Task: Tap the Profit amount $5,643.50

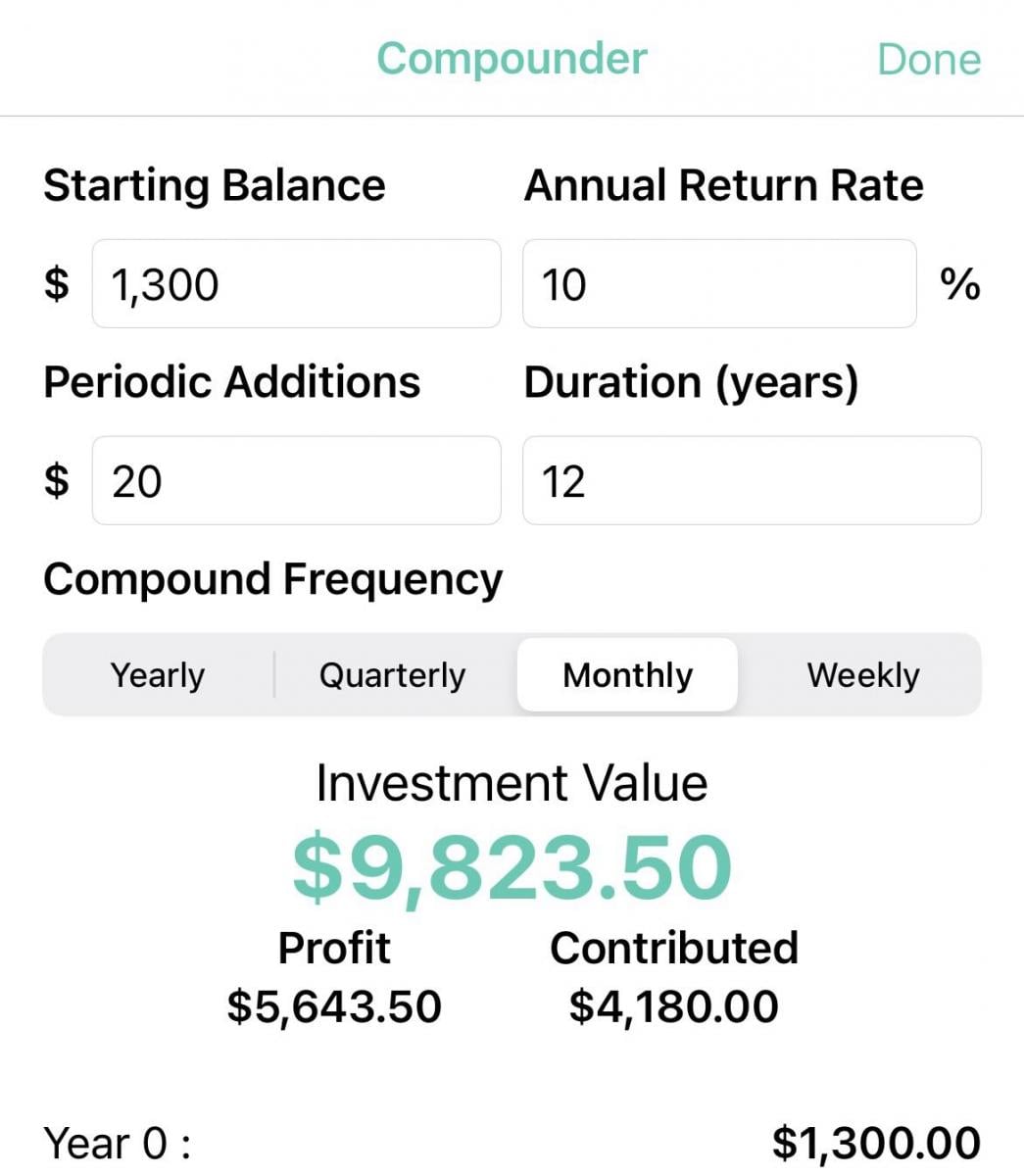Action: [x=334, y=1006]
